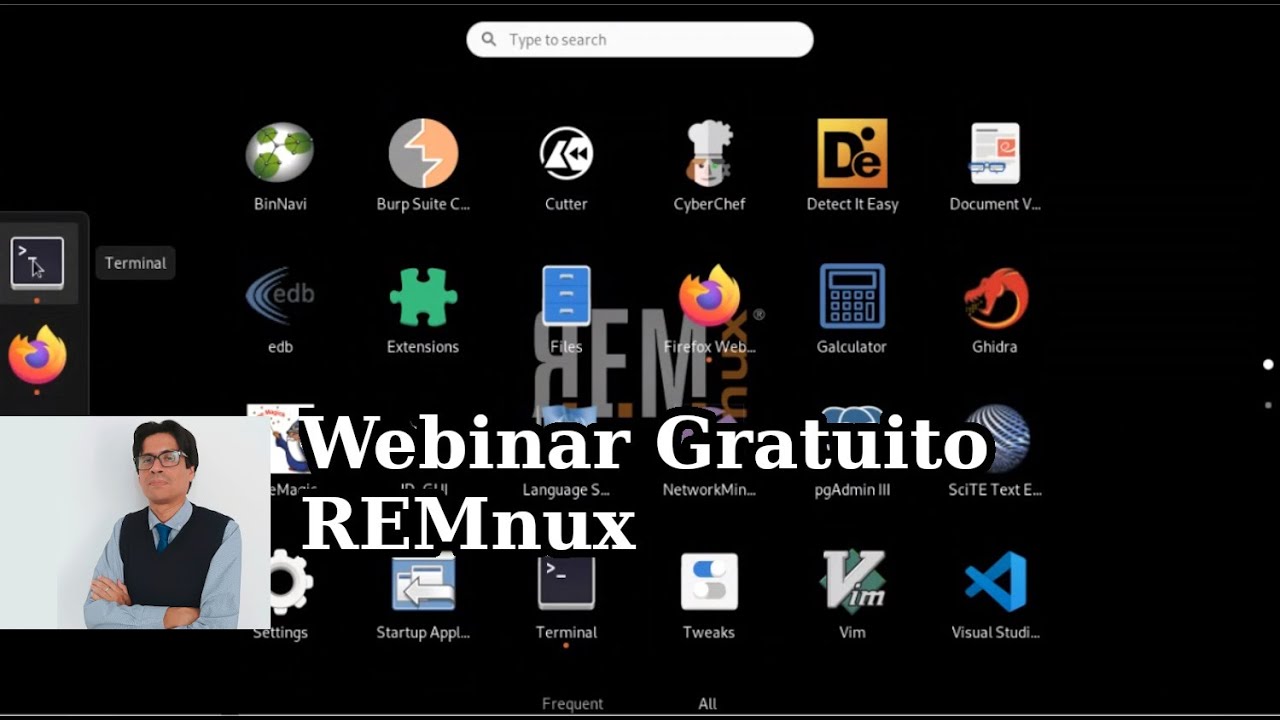Launch CyberChef
This screenshot has width=1280, height=720.
click(x=709, y=154)
